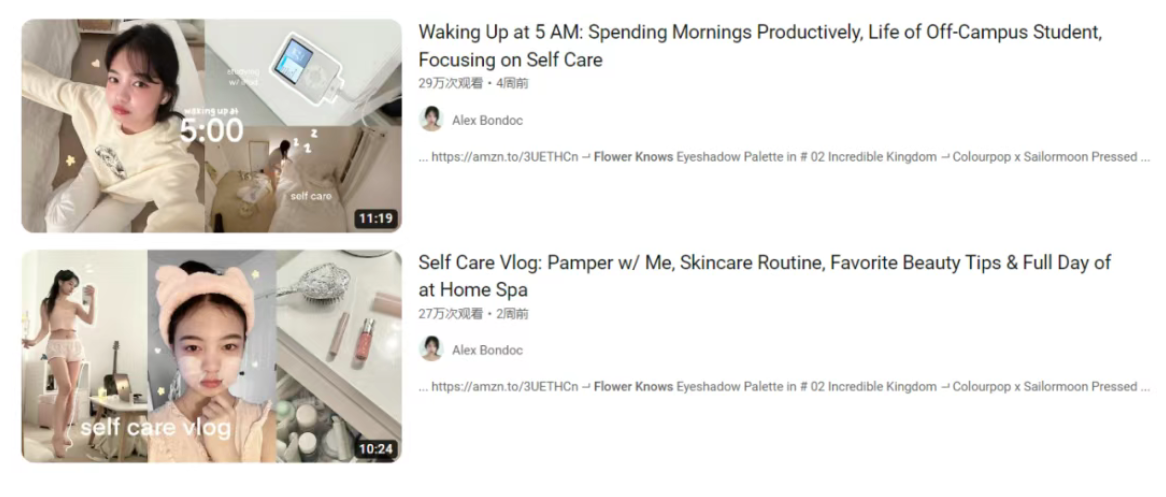The width and height of the screenshot is (1166, 497).
Task: Click bold 'Flower Knows' text in second description
Action: (633, 387)
